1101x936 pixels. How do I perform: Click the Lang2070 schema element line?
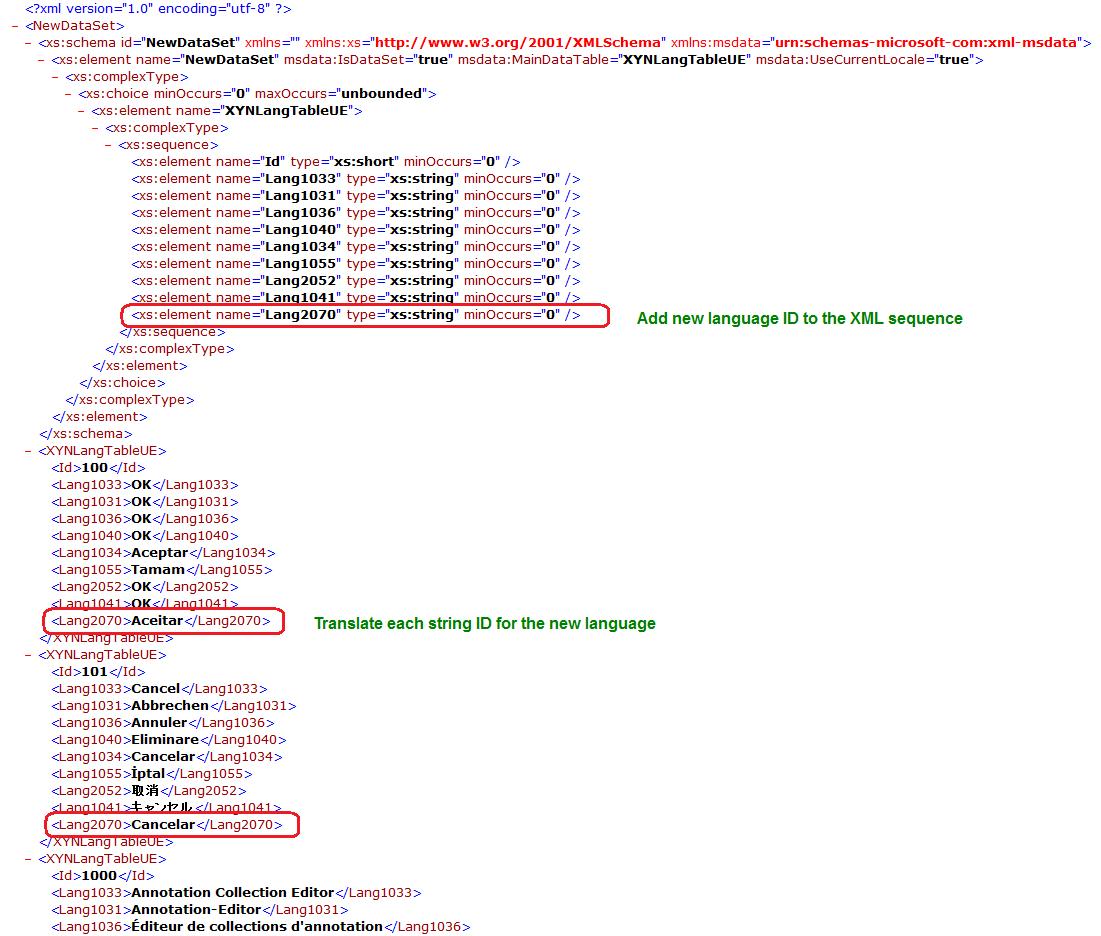pos(355,315)
